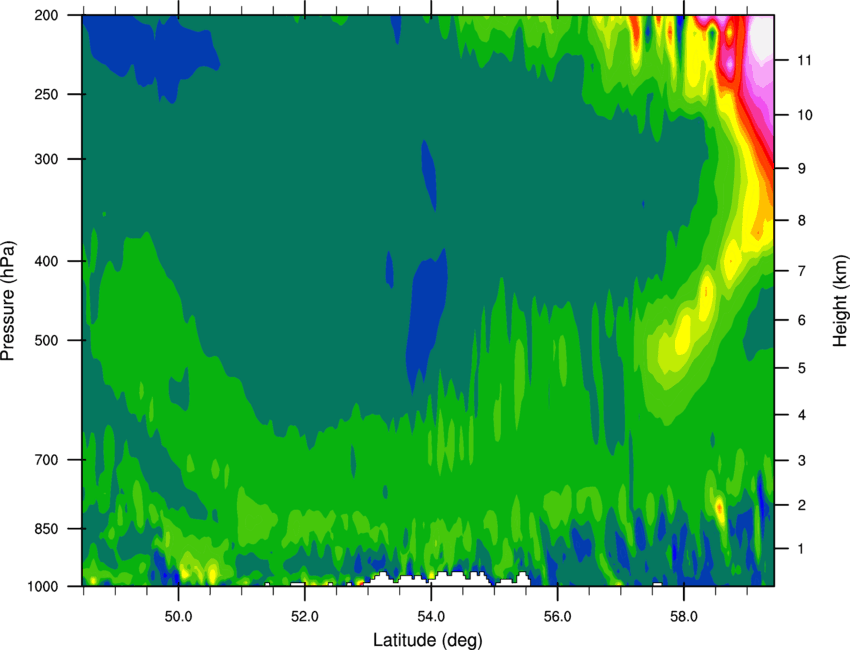
Task: Click the 52.0 latitude tick label
Action: [x=305, y=616]
